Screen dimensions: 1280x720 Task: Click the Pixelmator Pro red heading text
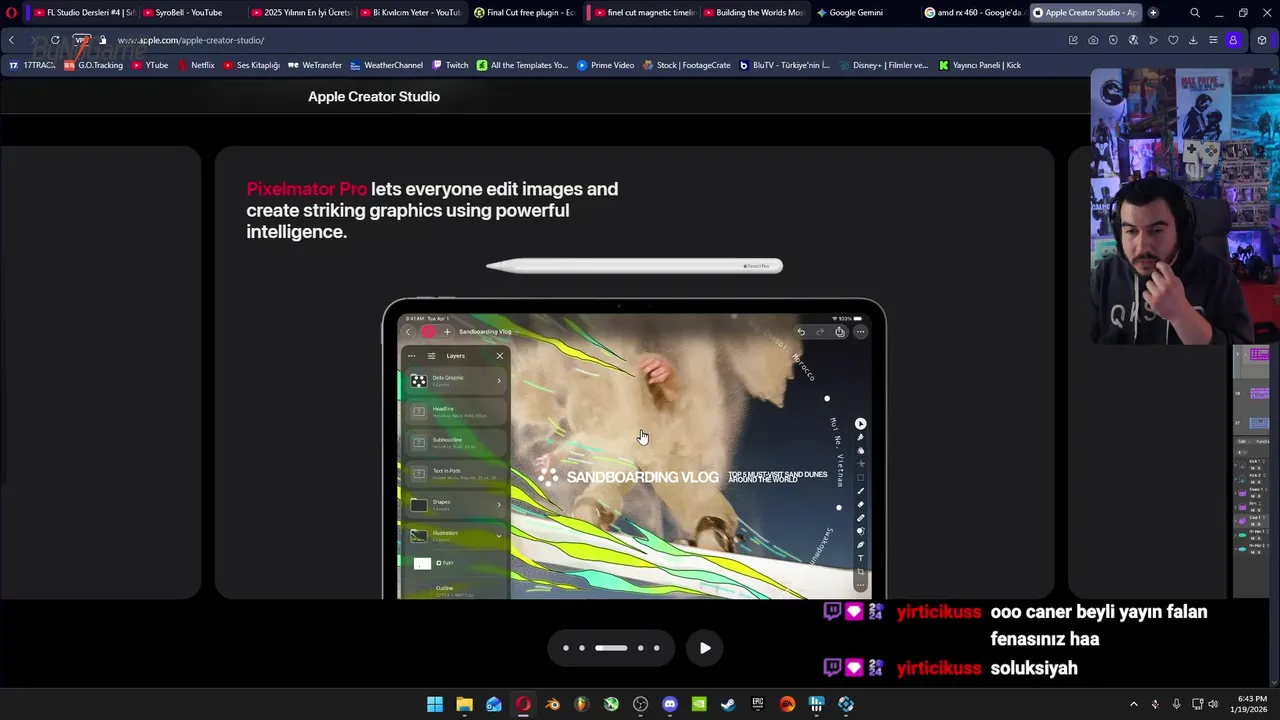(x=307, y=189)
